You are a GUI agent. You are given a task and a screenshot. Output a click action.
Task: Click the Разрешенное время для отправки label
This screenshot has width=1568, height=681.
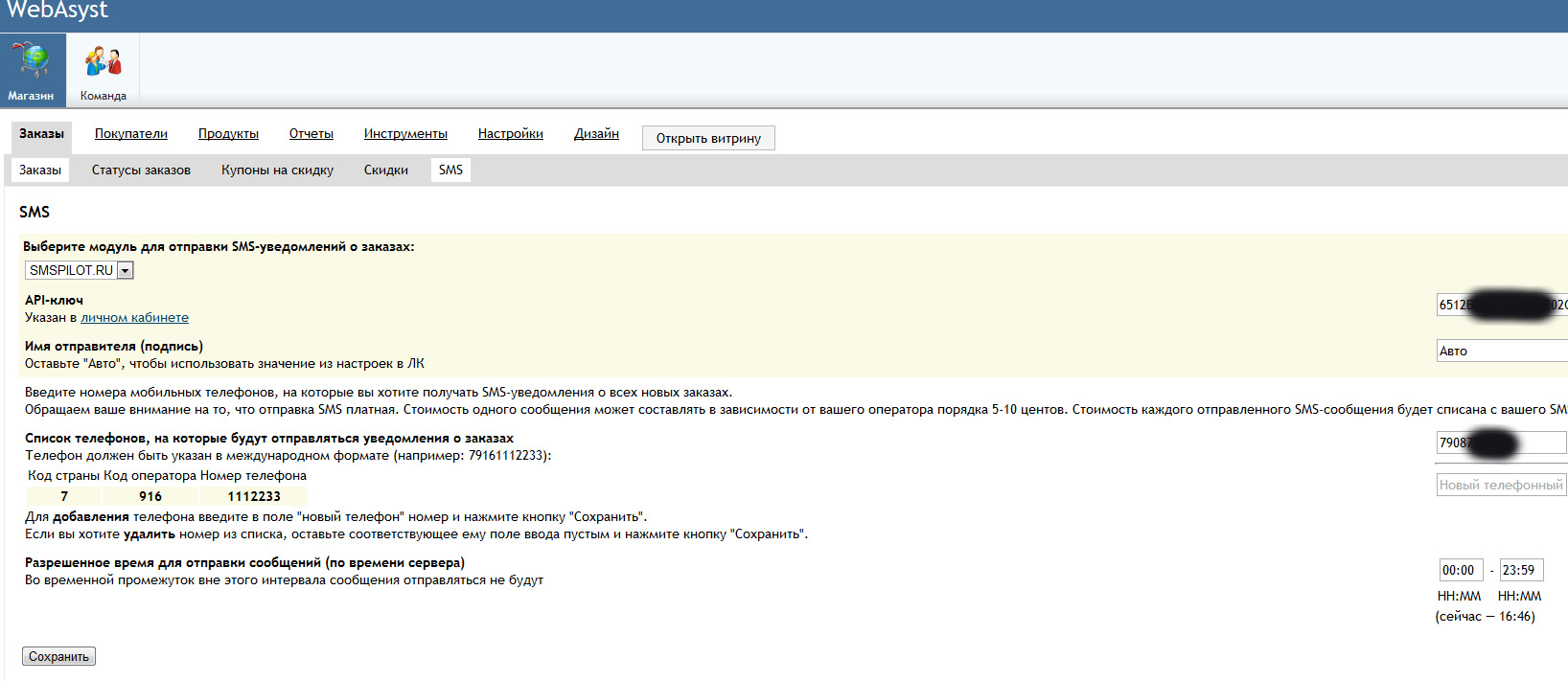(244, 563)
